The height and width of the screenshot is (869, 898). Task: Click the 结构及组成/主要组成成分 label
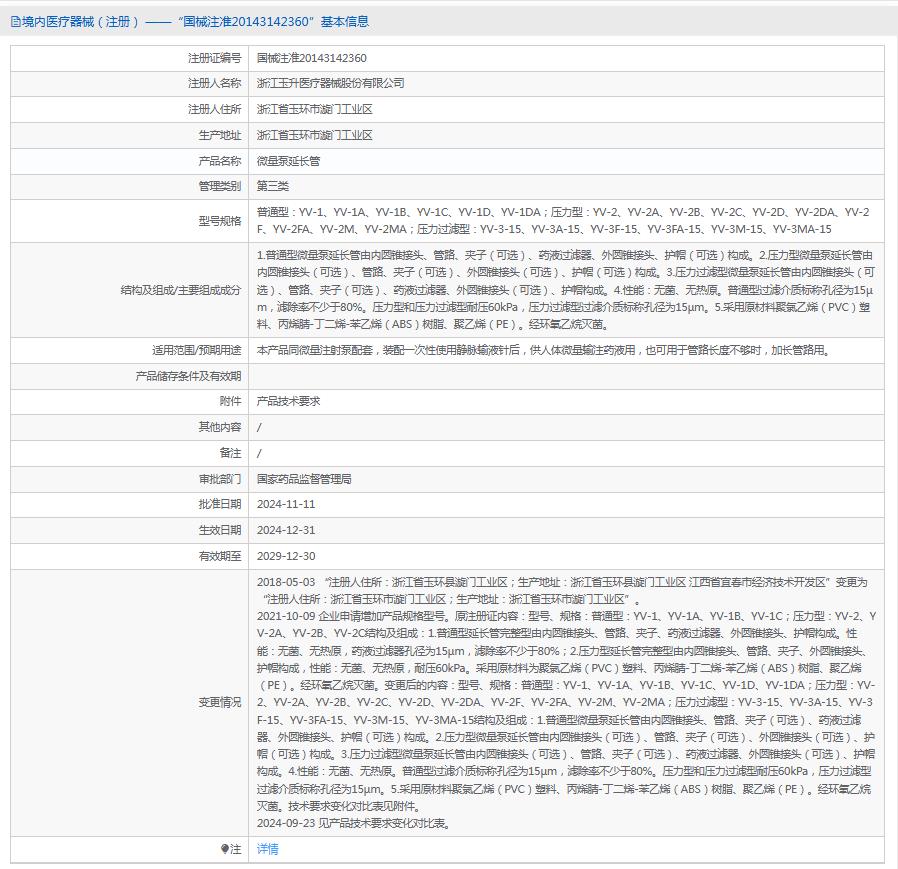pyautogui.click(x=180, y=290)
